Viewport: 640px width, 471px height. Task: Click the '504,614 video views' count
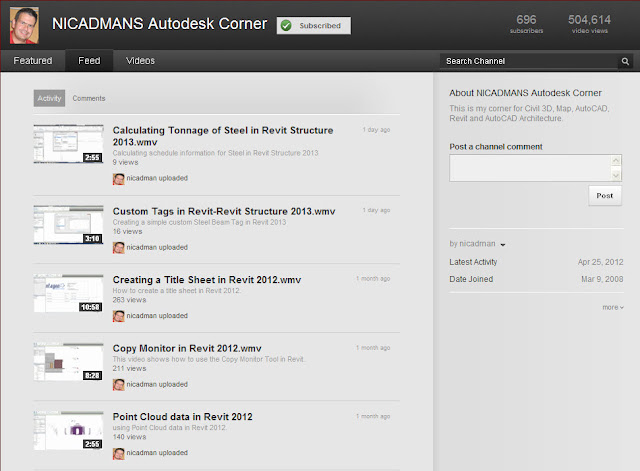tap(589, 24)
